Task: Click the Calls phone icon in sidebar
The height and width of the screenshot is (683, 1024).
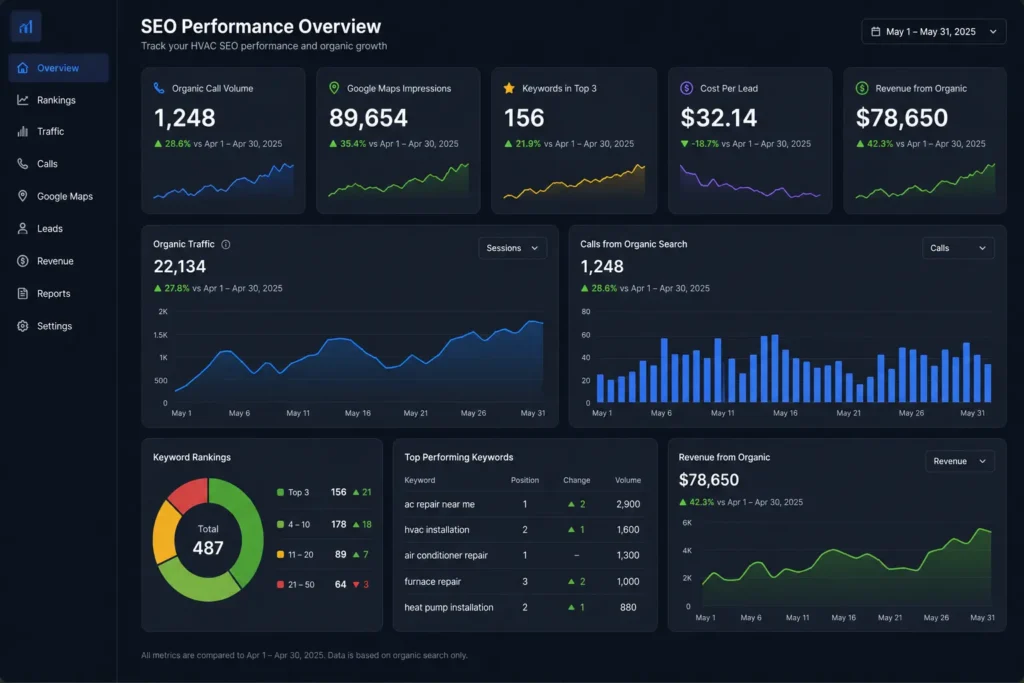Action: (x=23, y=164)
